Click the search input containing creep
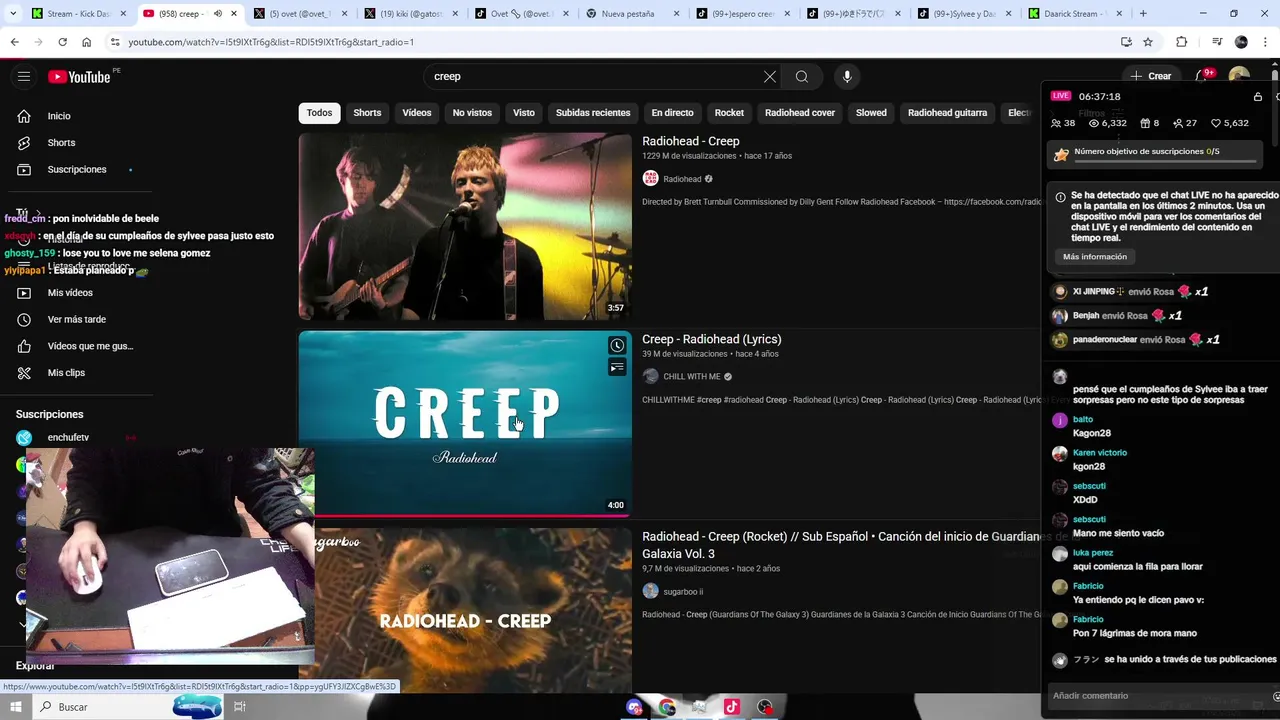The width and height of the screenshot is (1280, 720). [x=595, y=77]
